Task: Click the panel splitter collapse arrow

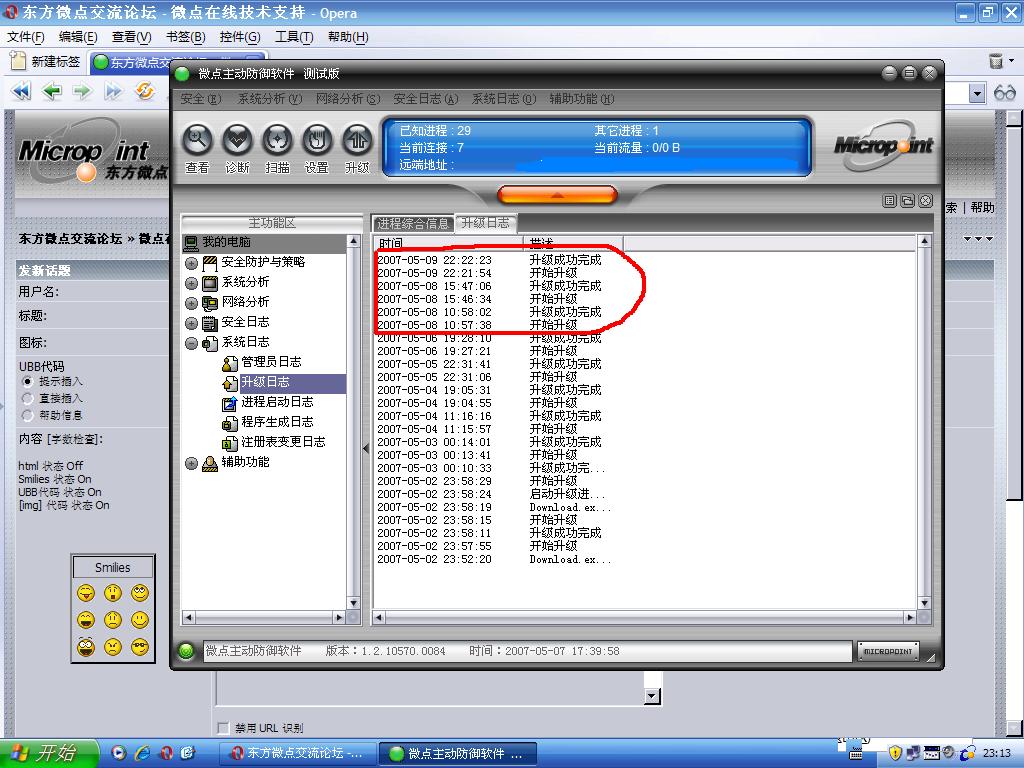Action: click(366, 448)
